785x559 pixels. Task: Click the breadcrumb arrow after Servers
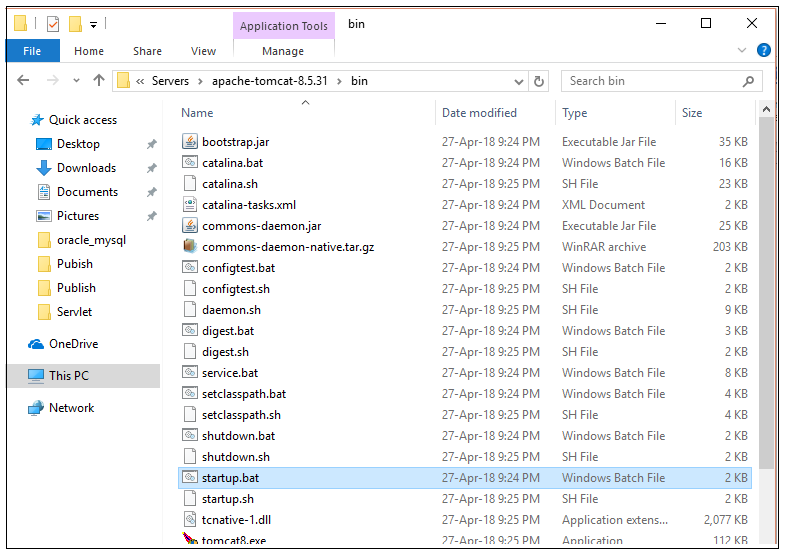(x=200, y=82)
